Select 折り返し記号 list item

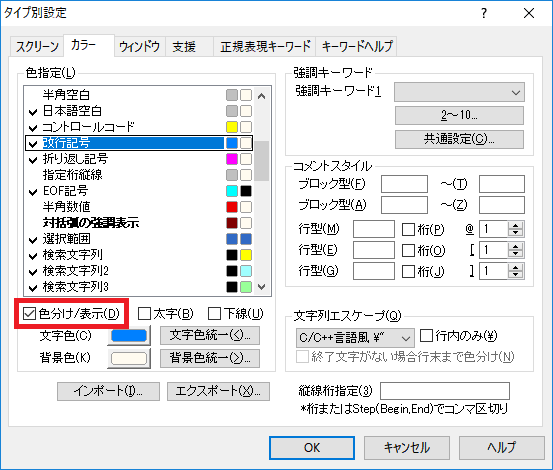(139, 159)
